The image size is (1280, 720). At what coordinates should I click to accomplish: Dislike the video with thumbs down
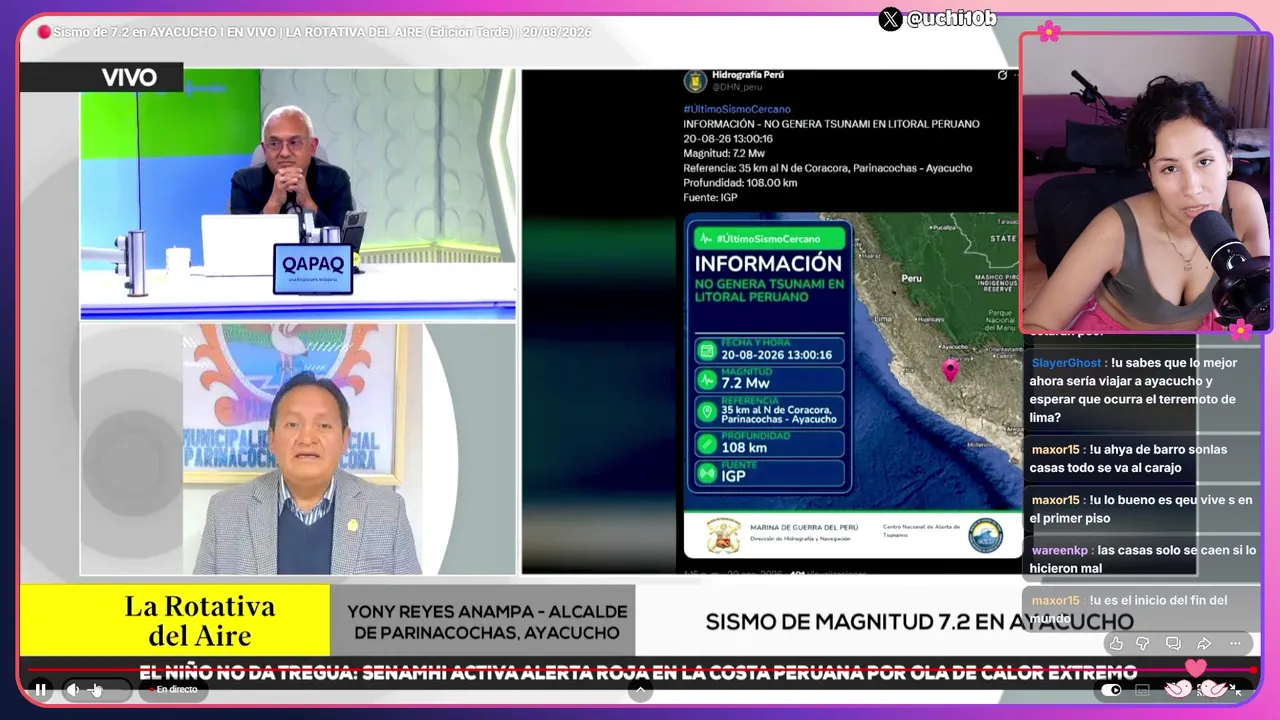pyautogui.click(x=1143, y=643)
